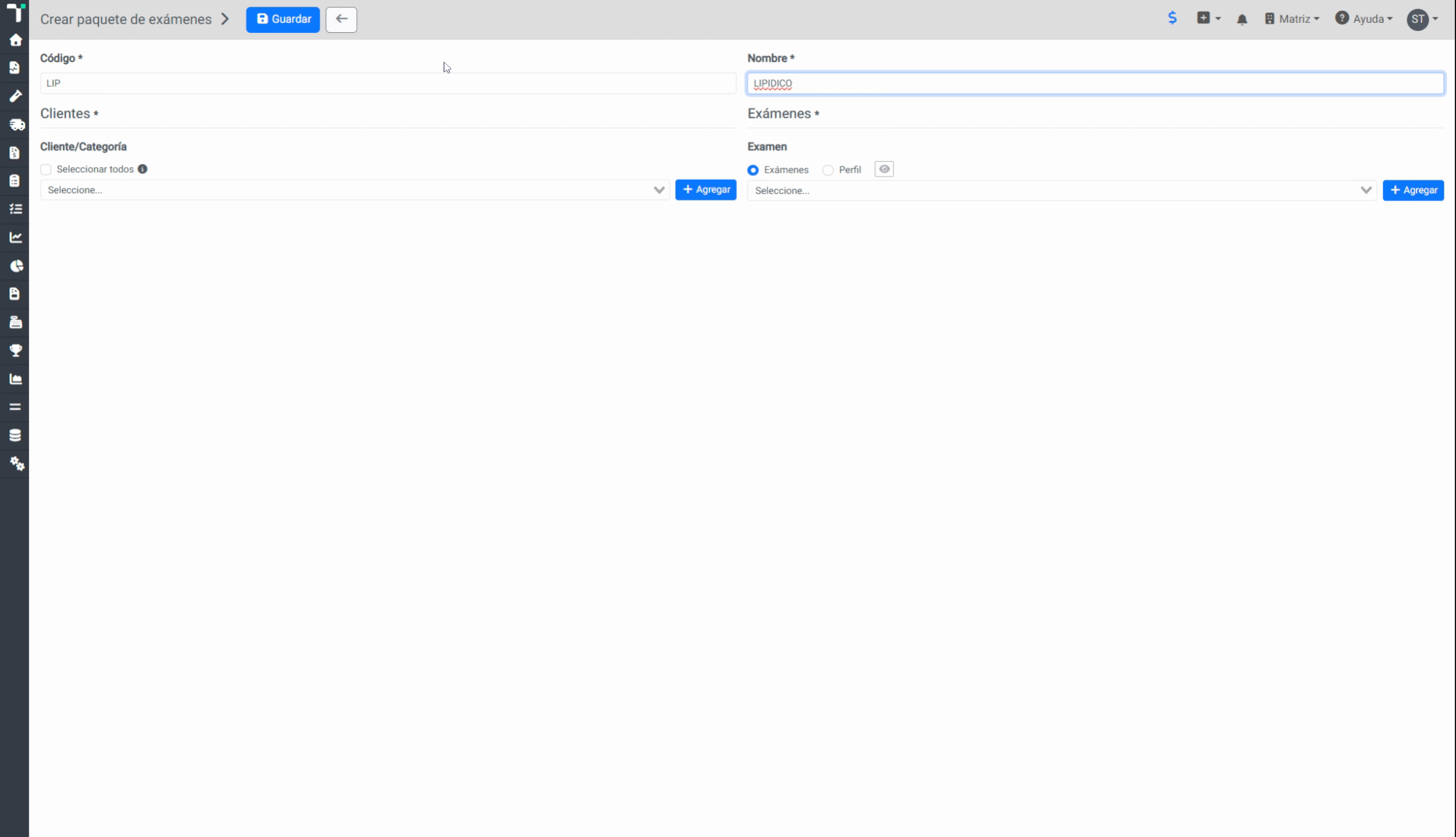Focus the Nombre input field

(1096, 83)
